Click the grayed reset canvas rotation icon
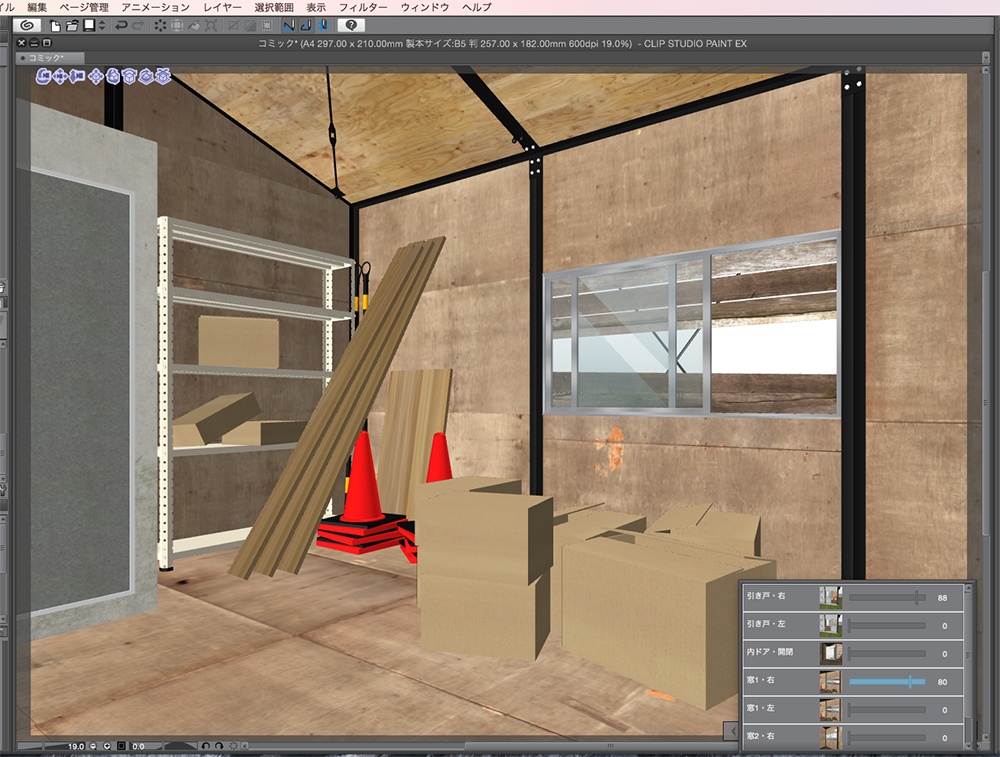Screen dimensions: 1000x757 234,746
